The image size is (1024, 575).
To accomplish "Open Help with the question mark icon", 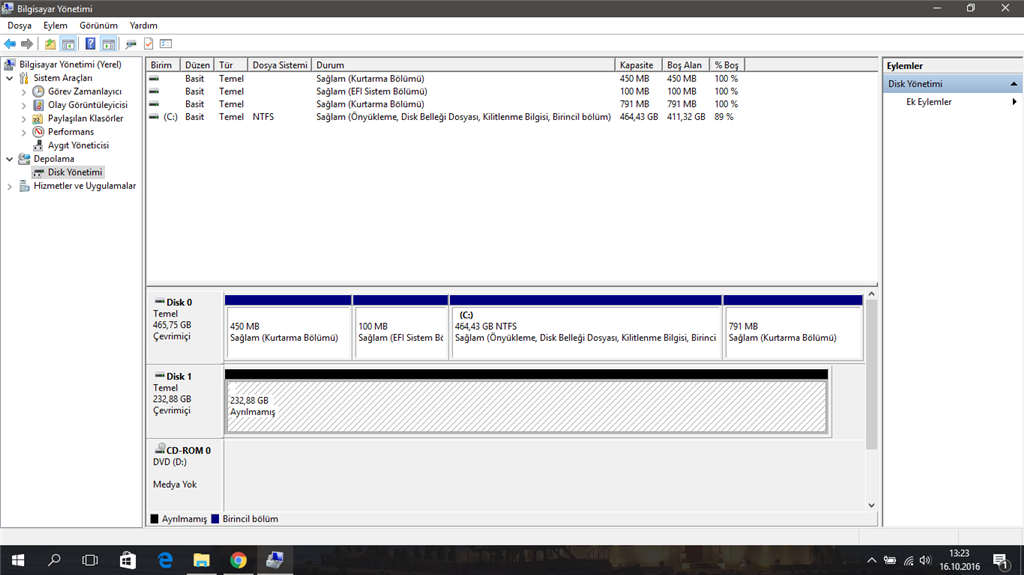I will pos(90,44).
